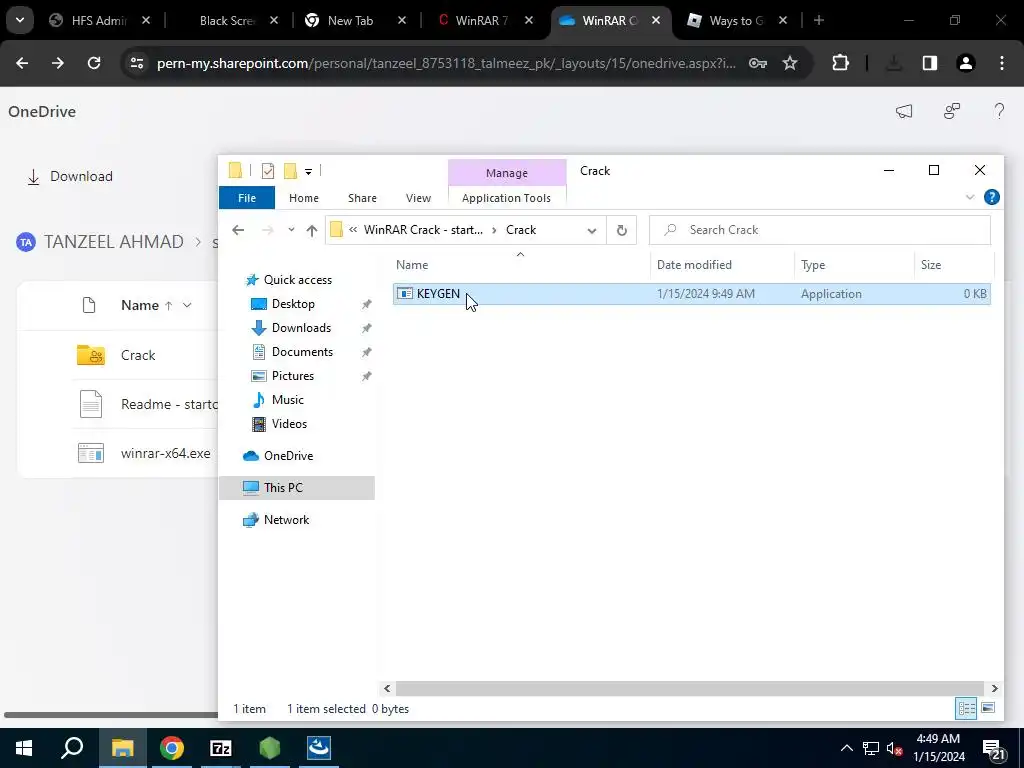Select This PC in navigation pane
Viewport: 1024px width, 768px height.
283,488
